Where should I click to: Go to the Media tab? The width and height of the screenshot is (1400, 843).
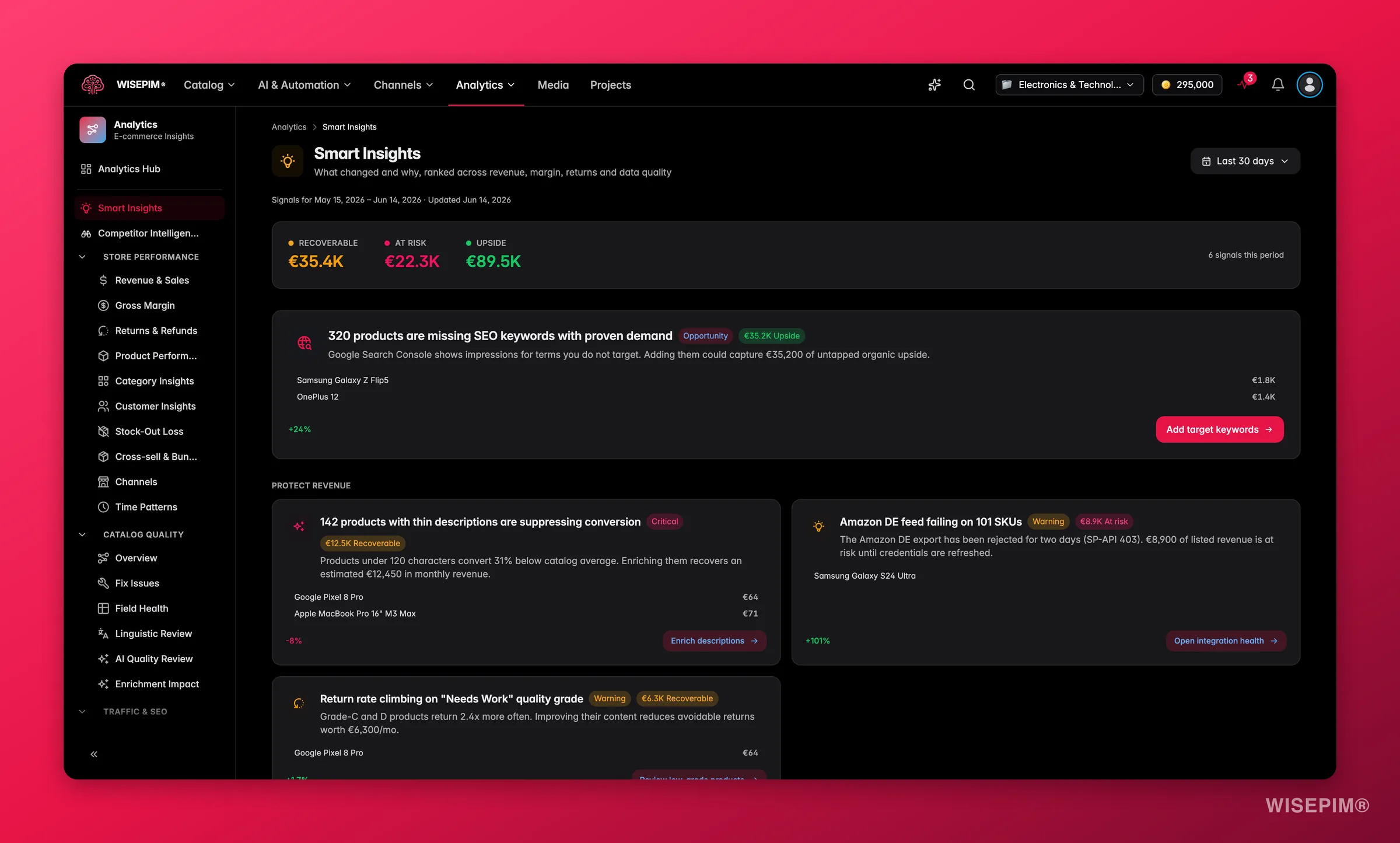click(553, 85)
